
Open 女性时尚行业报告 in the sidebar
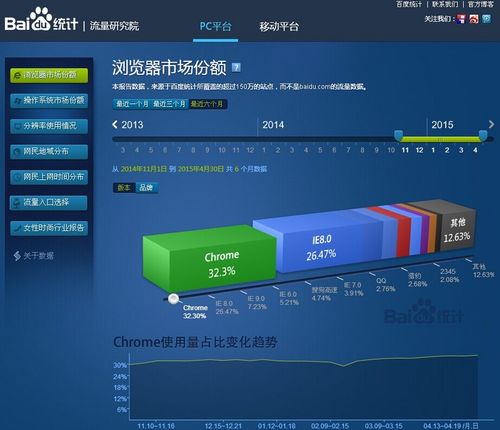click(x=49, y=228)
